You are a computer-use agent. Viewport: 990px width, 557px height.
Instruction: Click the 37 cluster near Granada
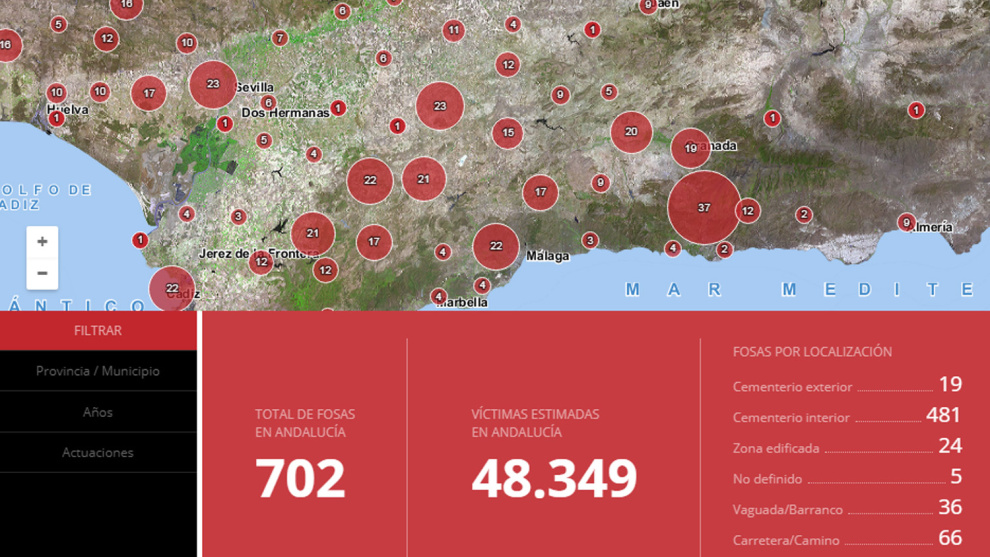pyautogui.click(x=704, y=208)
